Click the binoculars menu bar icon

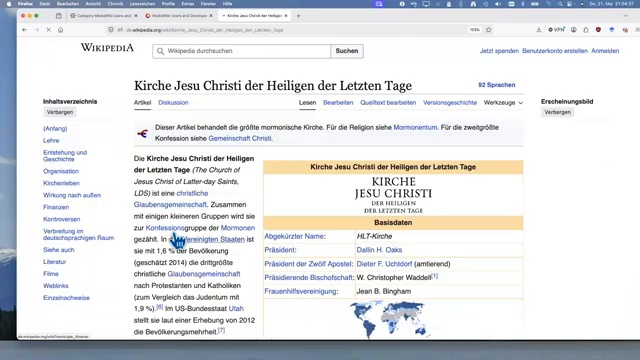(x=473, y=4)
